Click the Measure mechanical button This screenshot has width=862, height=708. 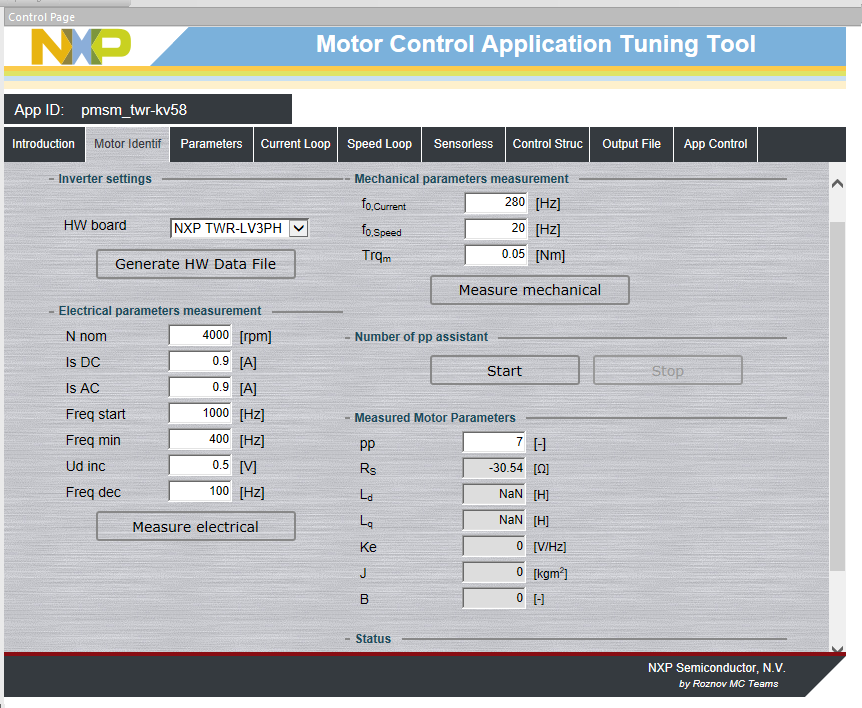point(530,290)
